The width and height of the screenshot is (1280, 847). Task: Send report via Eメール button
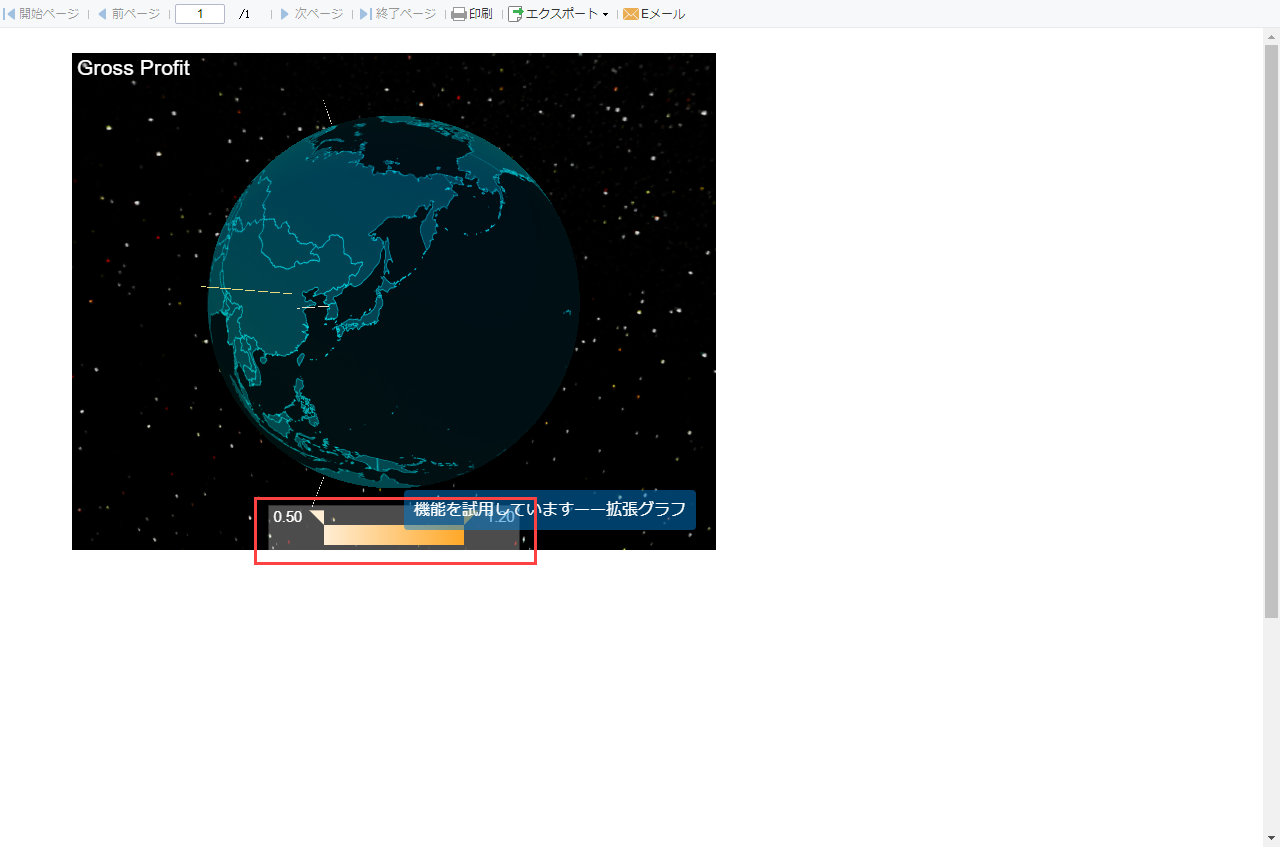coord(654,14)
